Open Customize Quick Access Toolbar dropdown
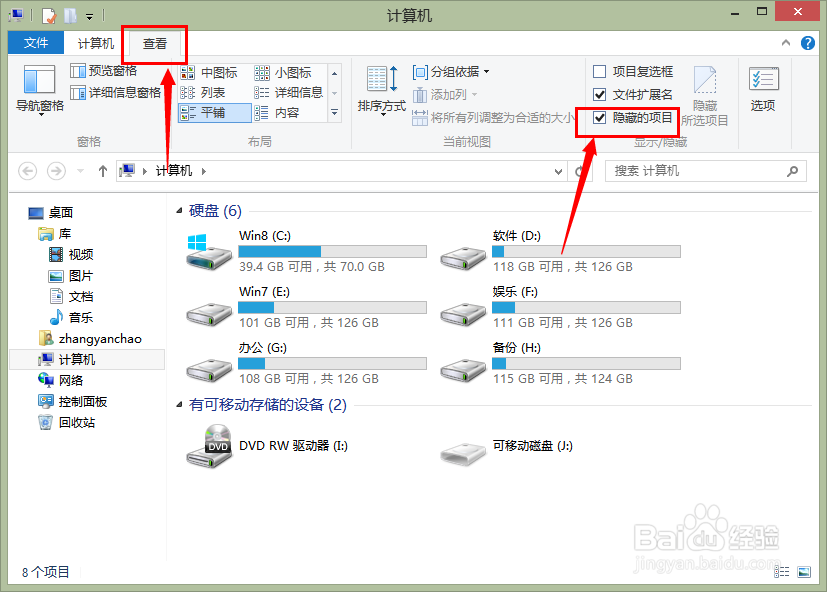 [x=90, y=17]
